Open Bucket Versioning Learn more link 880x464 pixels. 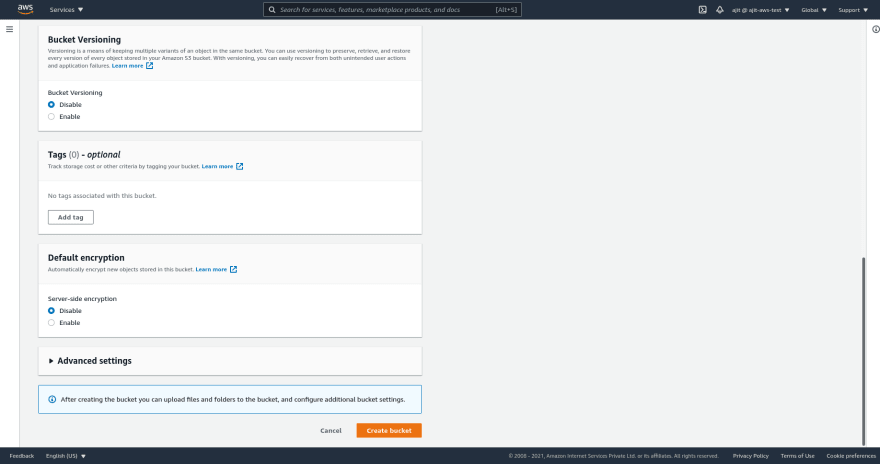tap(127, 66)
